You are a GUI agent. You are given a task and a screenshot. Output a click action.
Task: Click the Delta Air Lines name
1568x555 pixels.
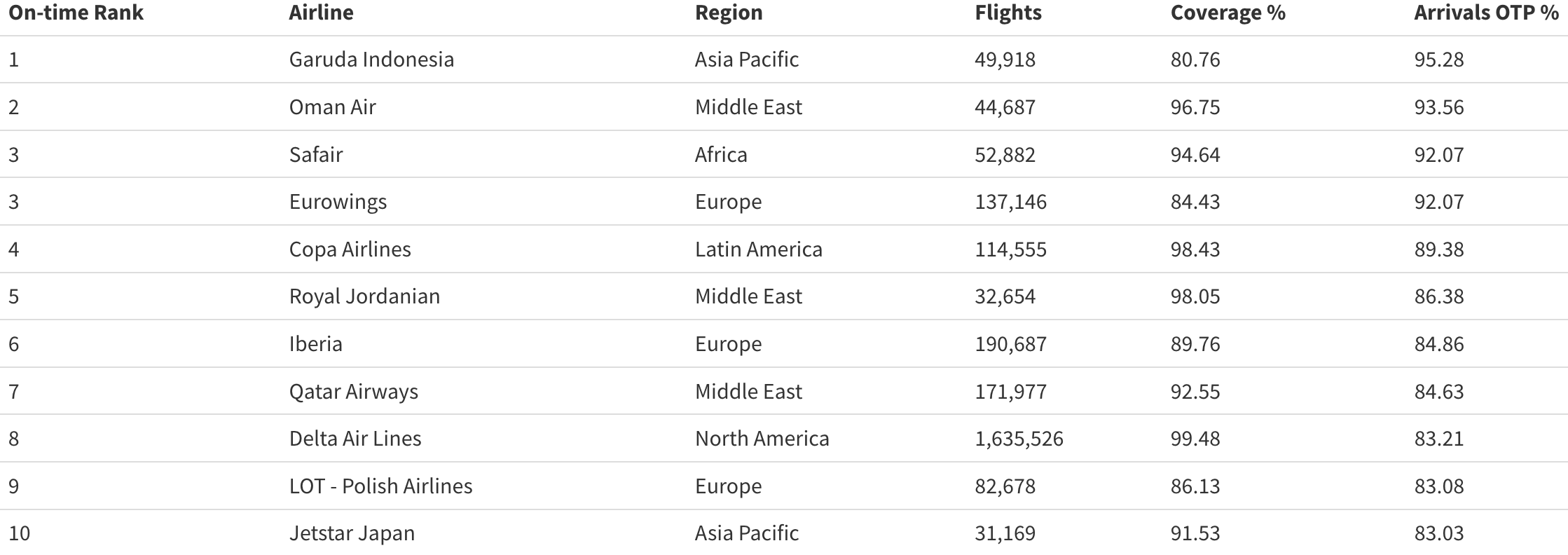[355, 439]
